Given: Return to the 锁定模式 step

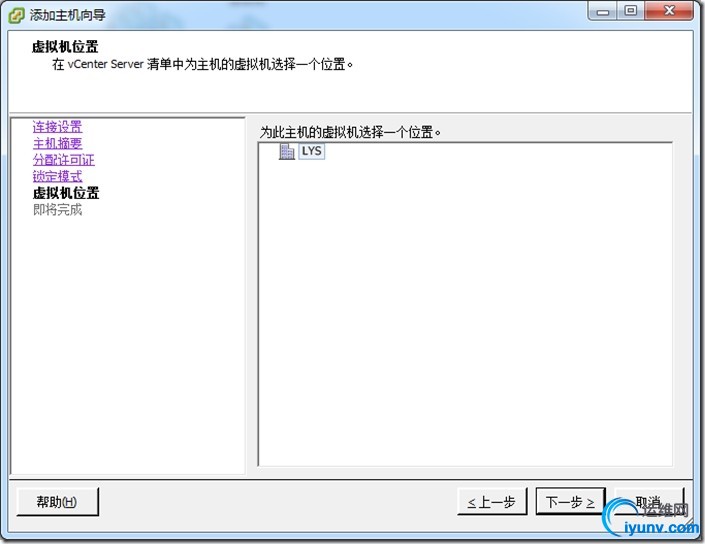Looking at the screenshot, I should point(58,176).
